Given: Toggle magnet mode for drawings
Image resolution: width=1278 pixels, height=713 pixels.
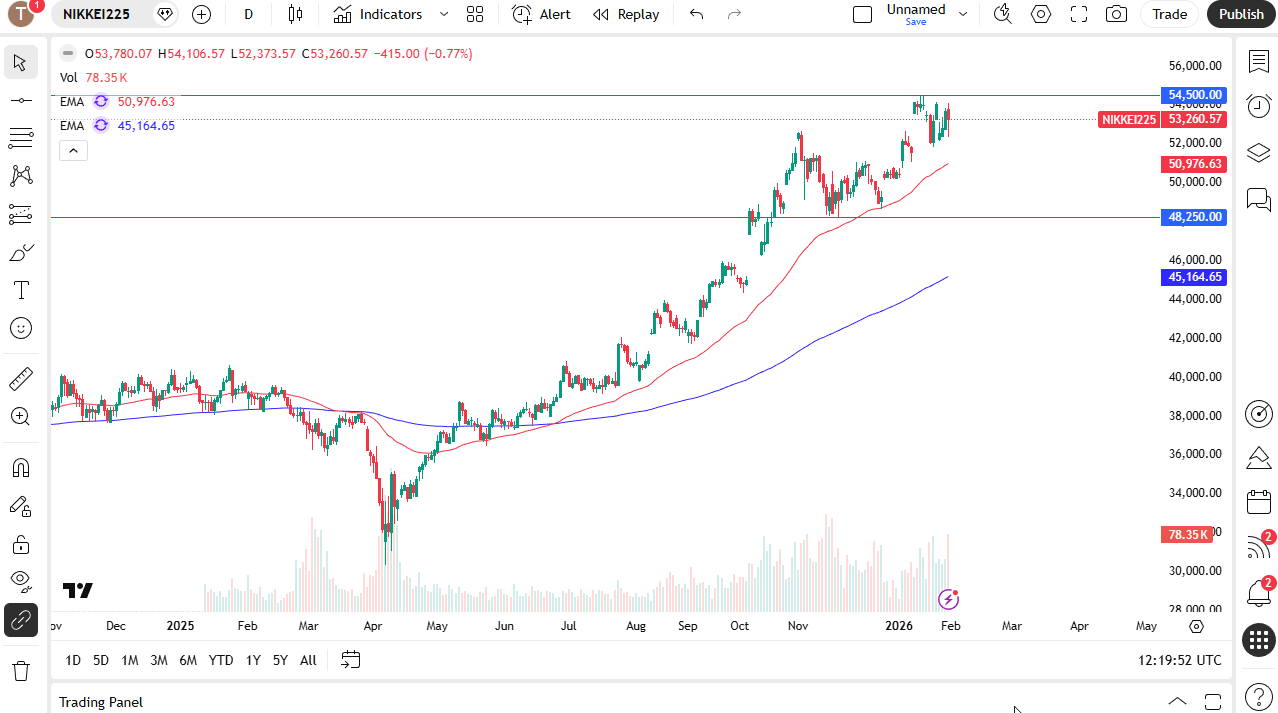Looking at the screenshot, I should (20, 468).
